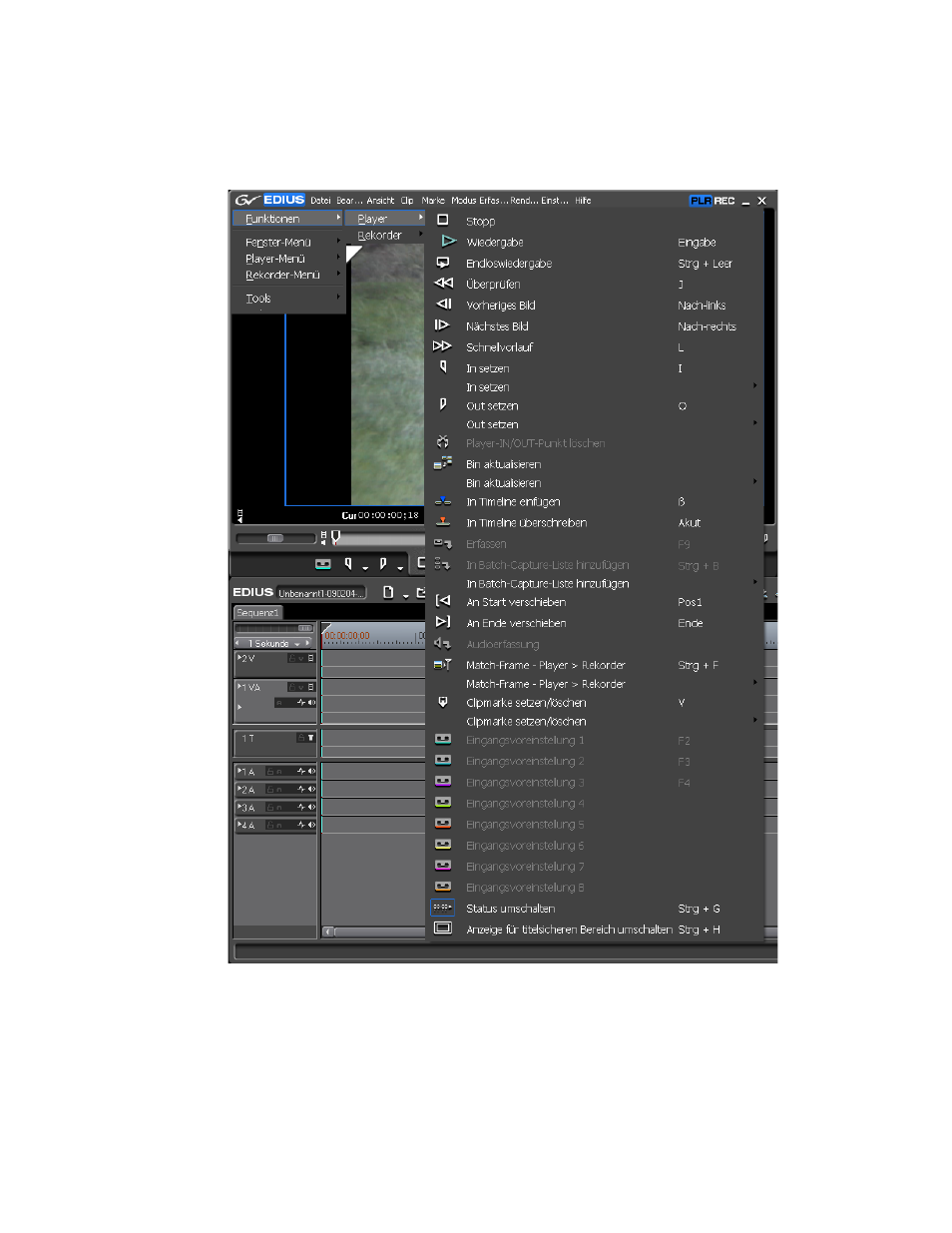Click the Clipmarke setzen/löschen icon
The image size is (952, 1233).
[443, 702]
